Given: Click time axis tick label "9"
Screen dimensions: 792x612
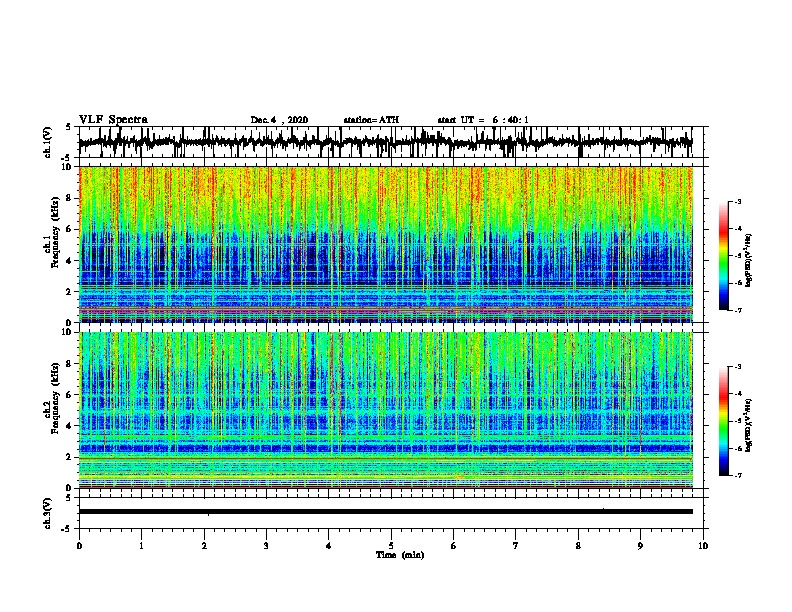Looking at the screenshot, I should coord(640,546).
